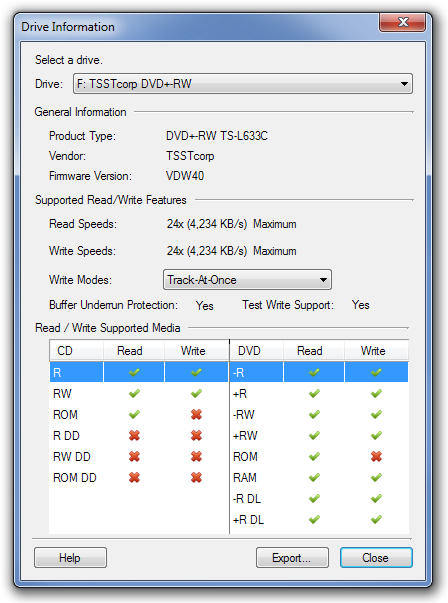Click the Export... button

click(292, 558)
